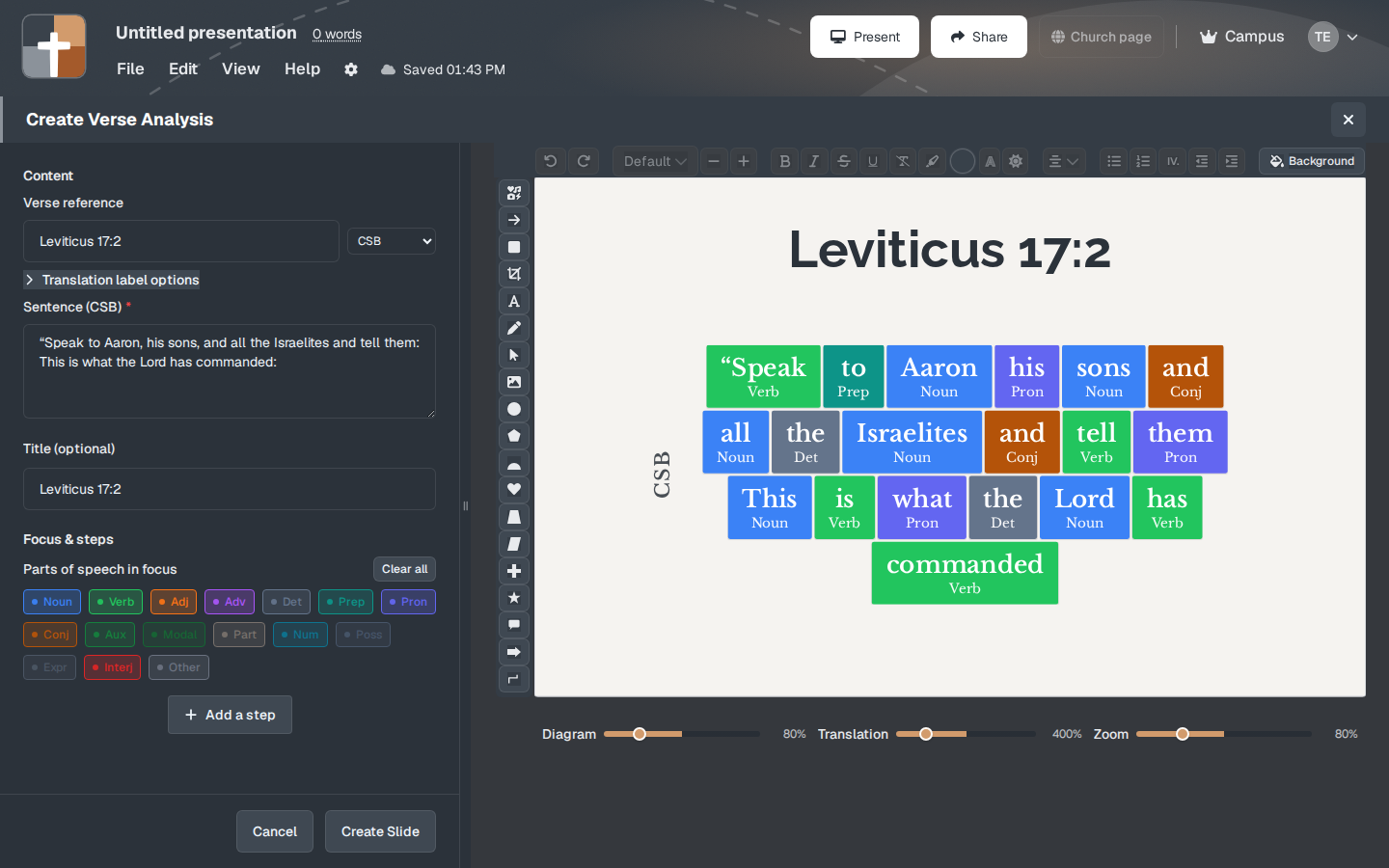This screenshot has width=1389, height=868.
Task: Add a speech bubble shape
Action: click(514, 625)
